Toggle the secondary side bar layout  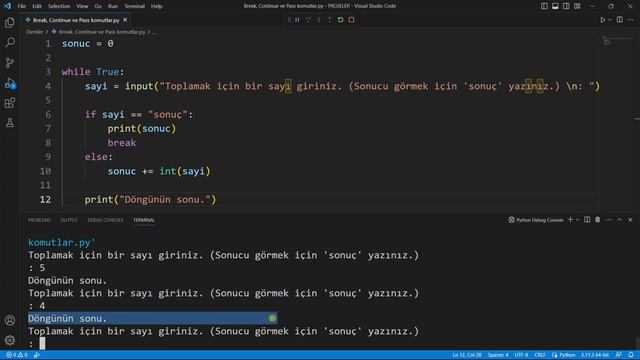click(566, 6)
